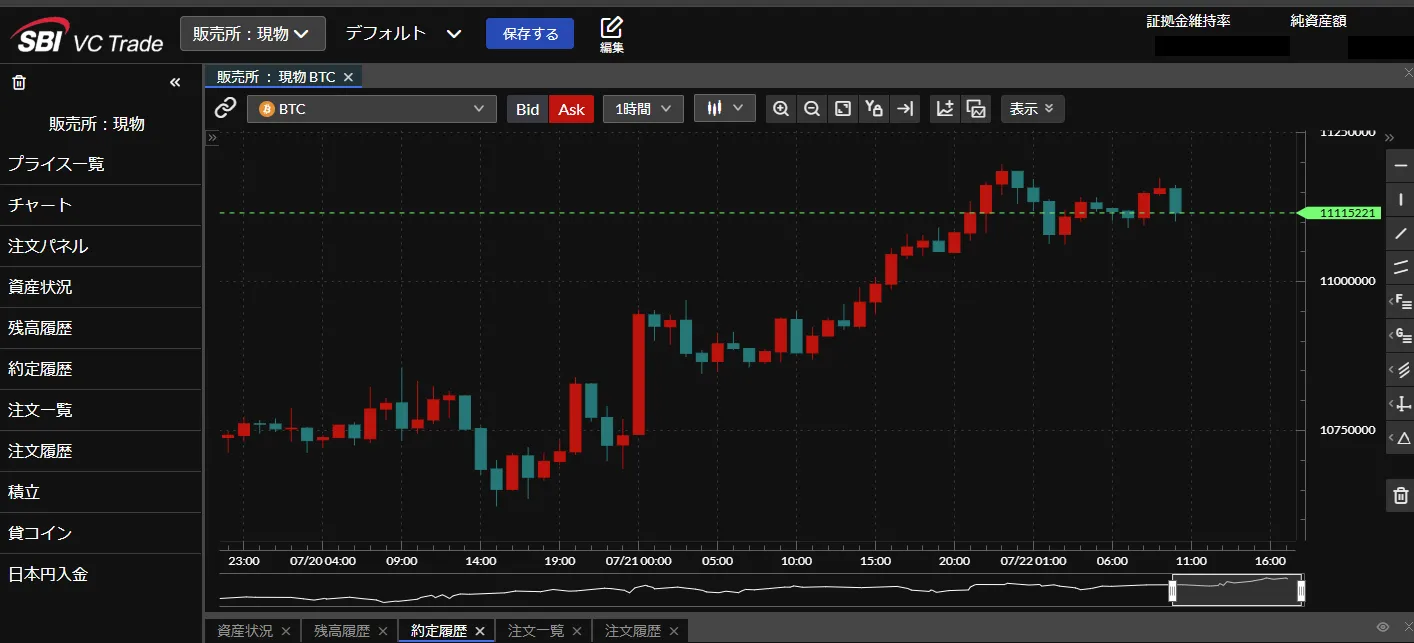
Task: Open 残高履歴 from sidebar menu
Action: click(x=100, y=328)
